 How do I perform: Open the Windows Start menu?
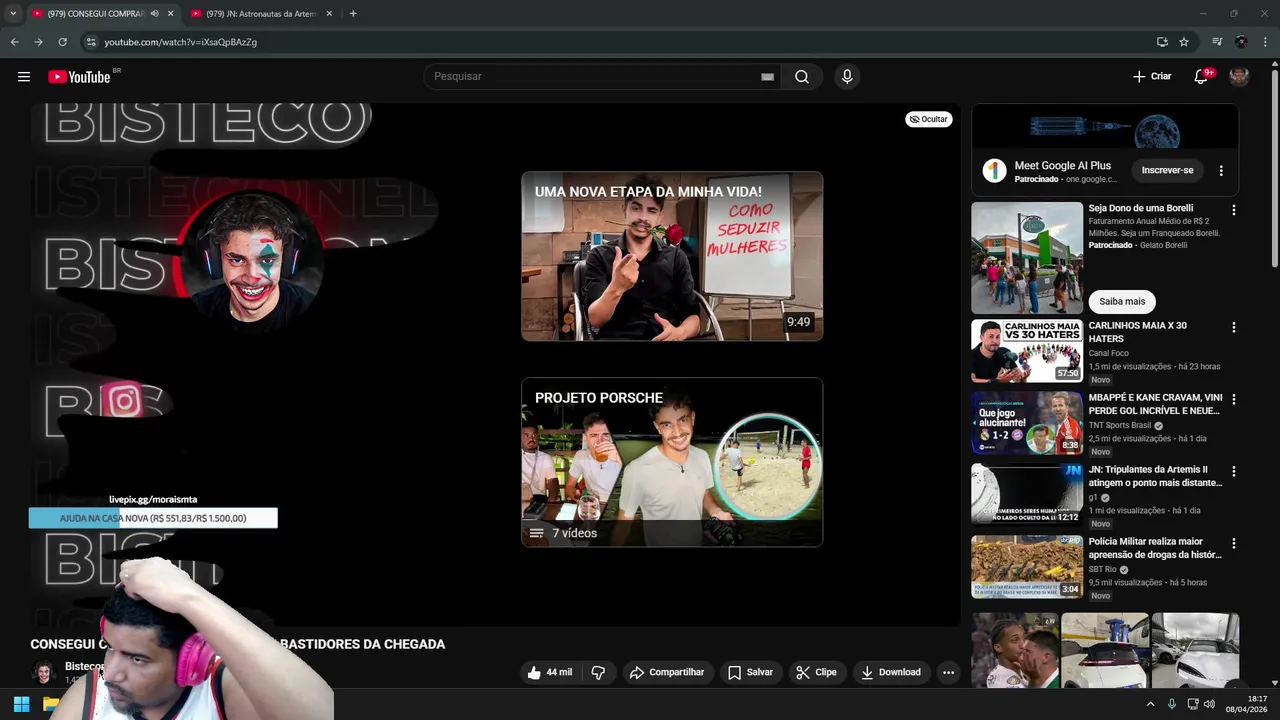(x=21, y=704)
